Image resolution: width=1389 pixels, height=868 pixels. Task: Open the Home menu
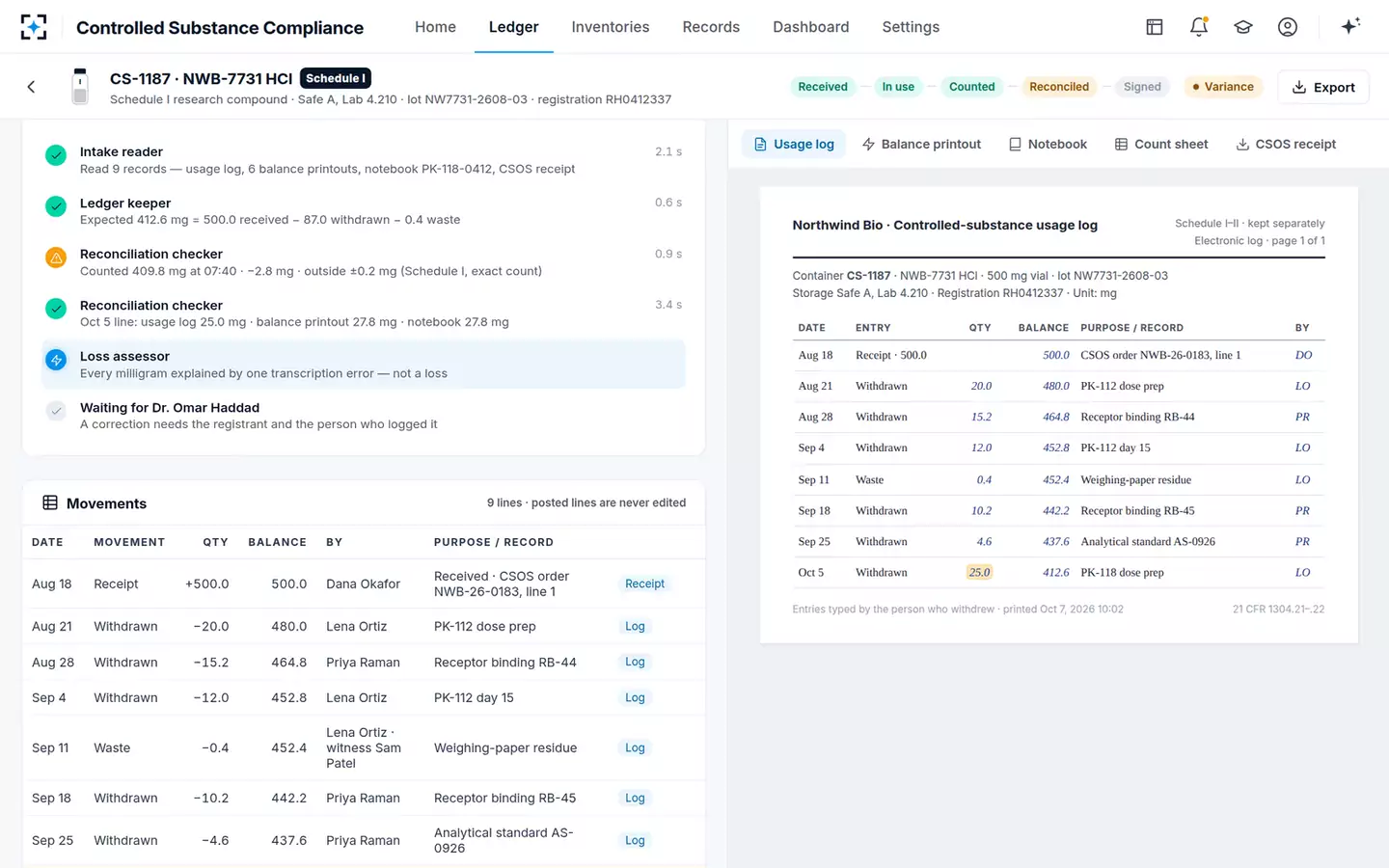tap(435, 27)
